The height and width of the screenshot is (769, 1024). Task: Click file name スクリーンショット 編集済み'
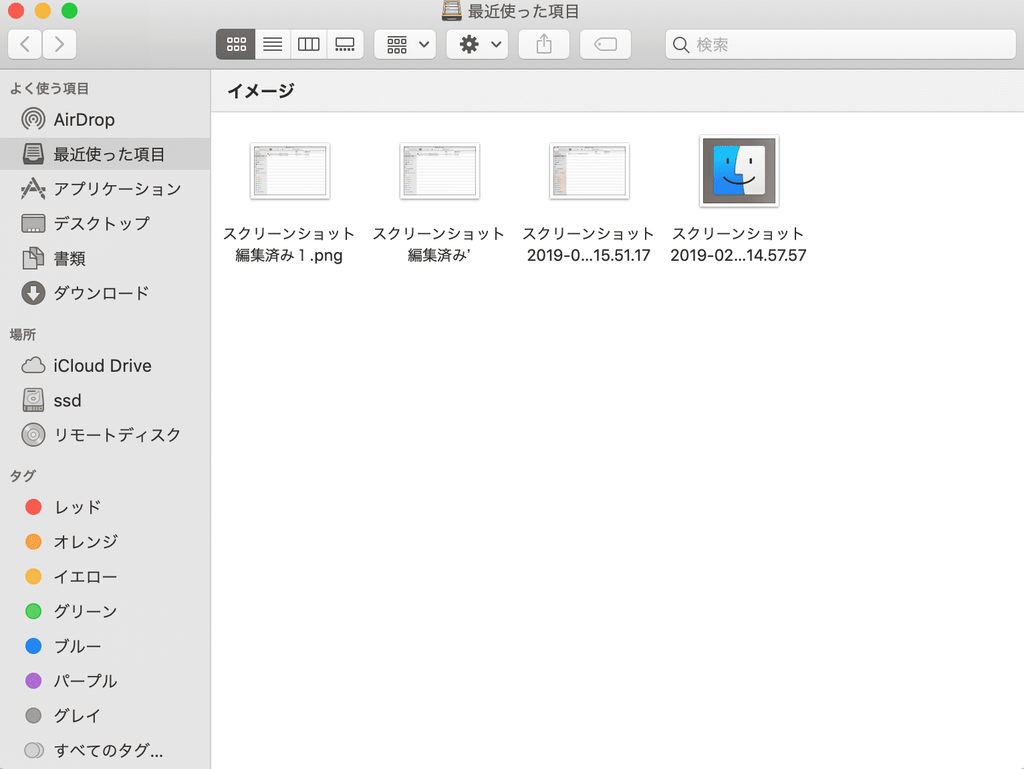tap(439, 244)
